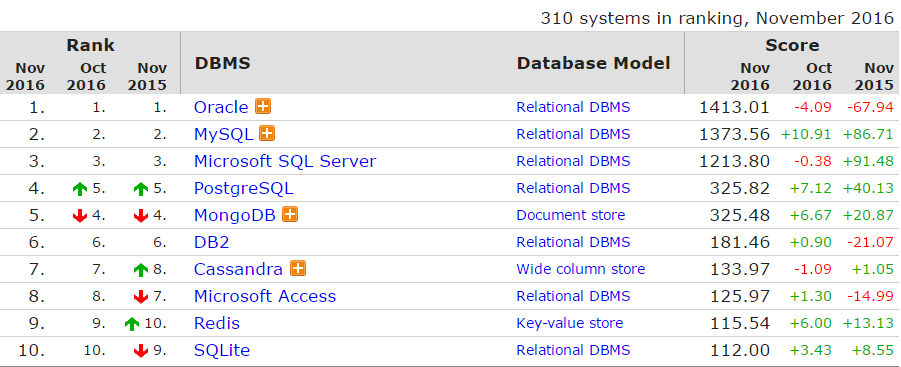The width and height of the screenshot is (901, 367).
Task: Click Redis yearly change +13.13
Action: pos(868,323)
